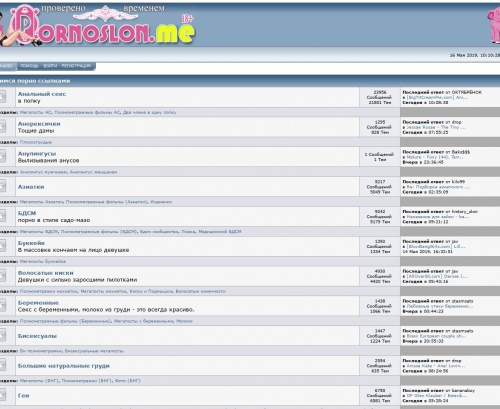Screen dimensions: 500x409
Task: Open the Индианки sub-board link
Action: coord(161,202)
